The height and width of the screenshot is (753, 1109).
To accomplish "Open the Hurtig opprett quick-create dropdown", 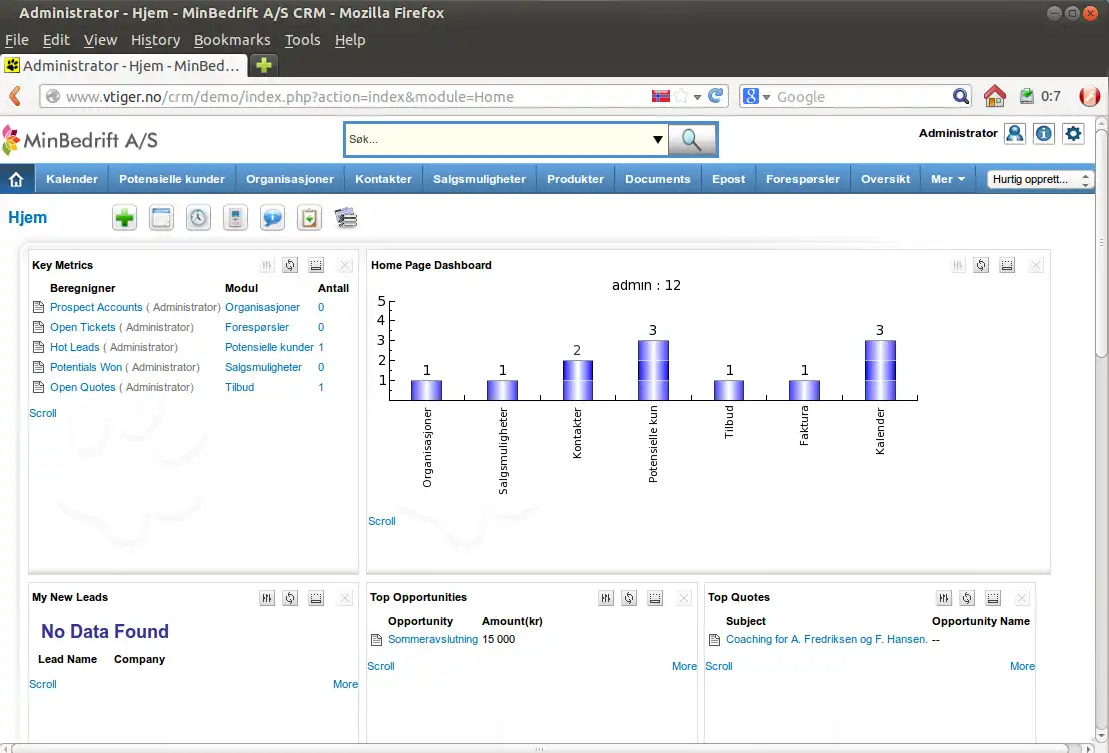I will tap(1040, 180).
